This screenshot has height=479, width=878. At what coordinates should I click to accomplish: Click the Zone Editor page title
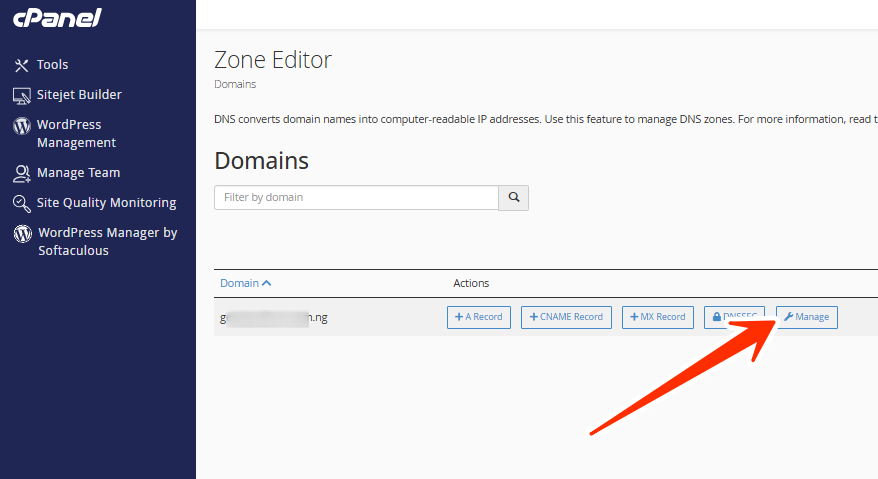pyautogui.click(x=273, y=60)
